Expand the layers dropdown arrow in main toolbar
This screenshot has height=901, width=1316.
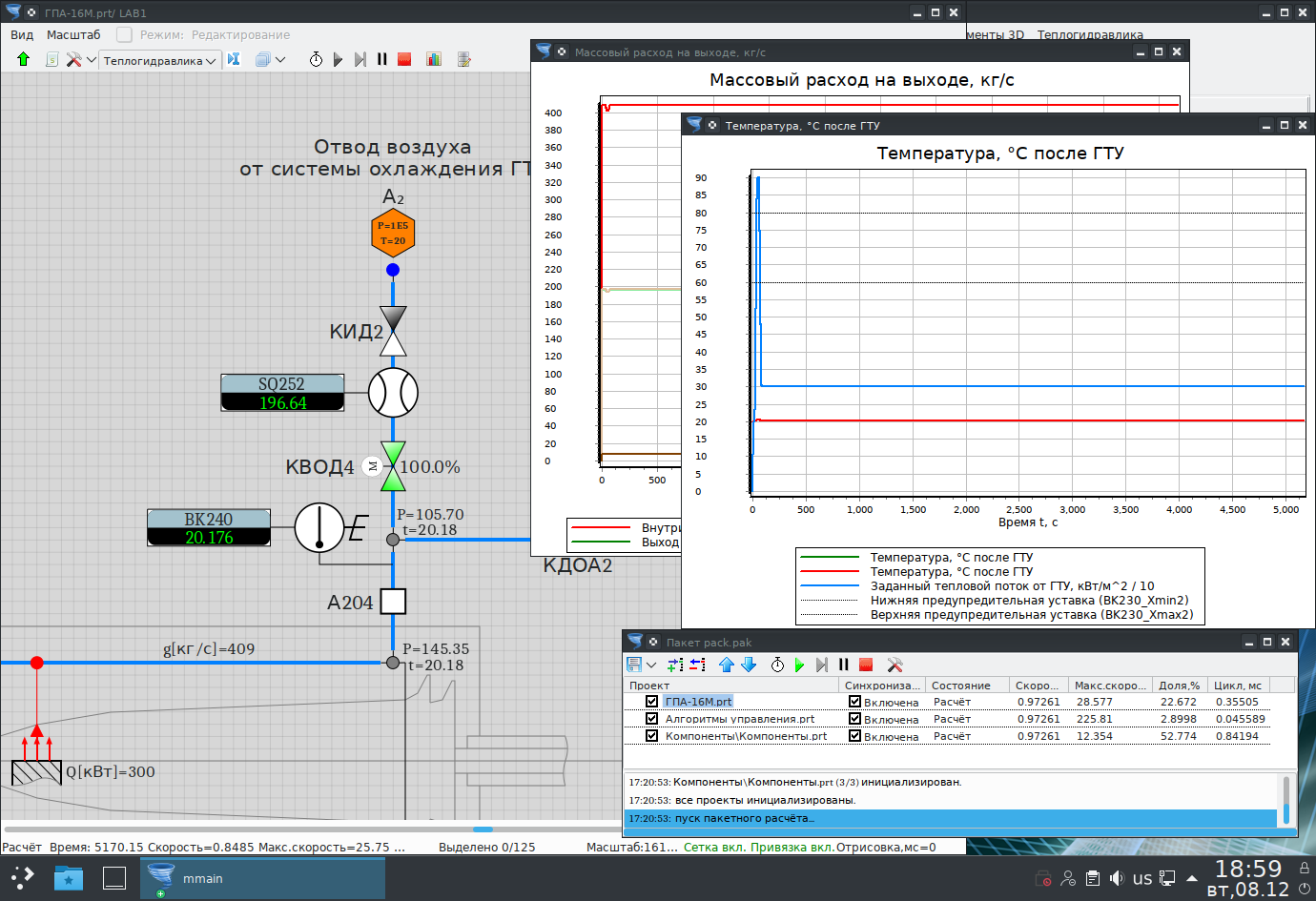pyautogui.click(x=280, y=59)
